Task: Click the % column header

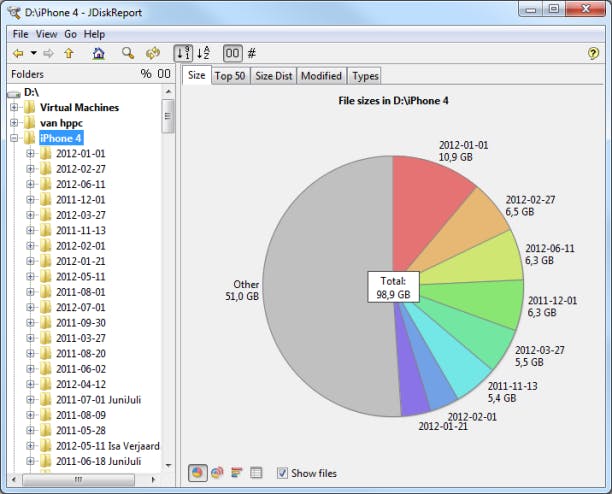Action: (146, 74)
